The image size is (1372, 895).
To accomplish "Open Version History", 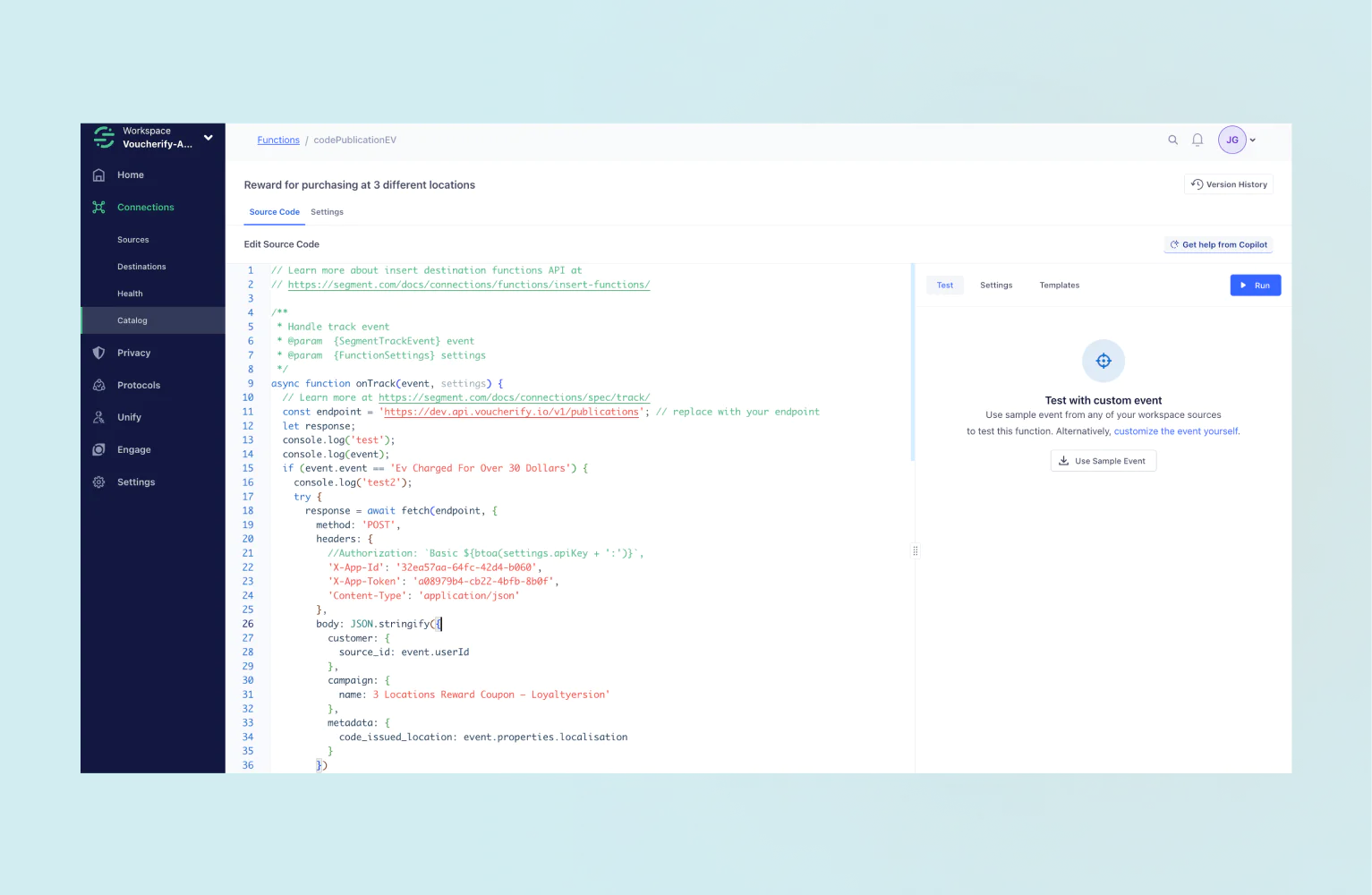I will point(1229,183).
